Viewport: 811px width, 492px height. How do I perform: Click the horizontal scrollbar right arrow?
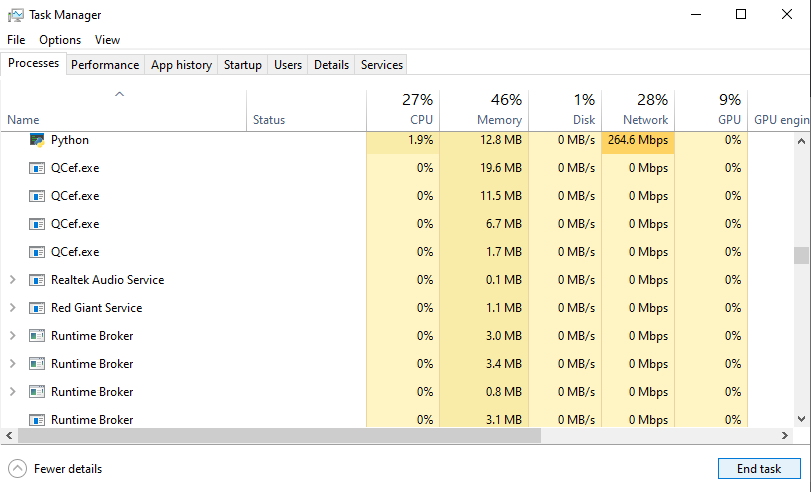coord(786,436)
